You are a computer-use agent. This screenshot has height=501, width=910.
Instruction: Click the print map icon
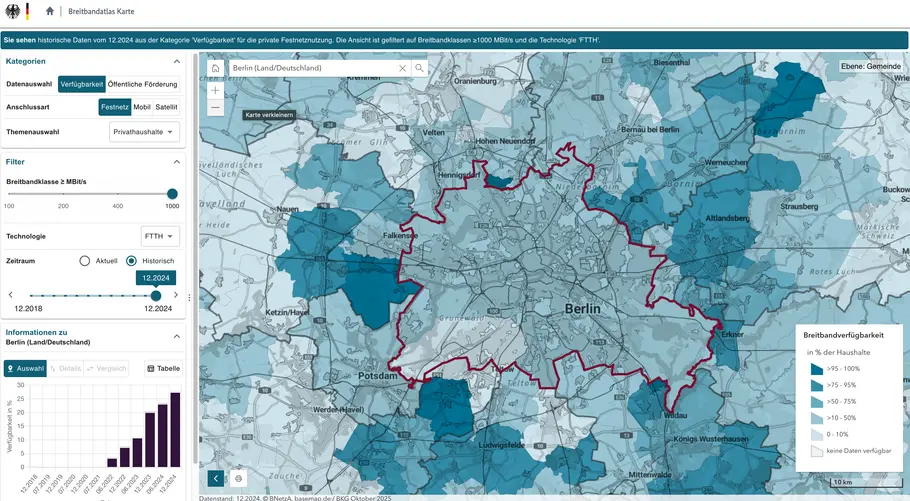239,479
